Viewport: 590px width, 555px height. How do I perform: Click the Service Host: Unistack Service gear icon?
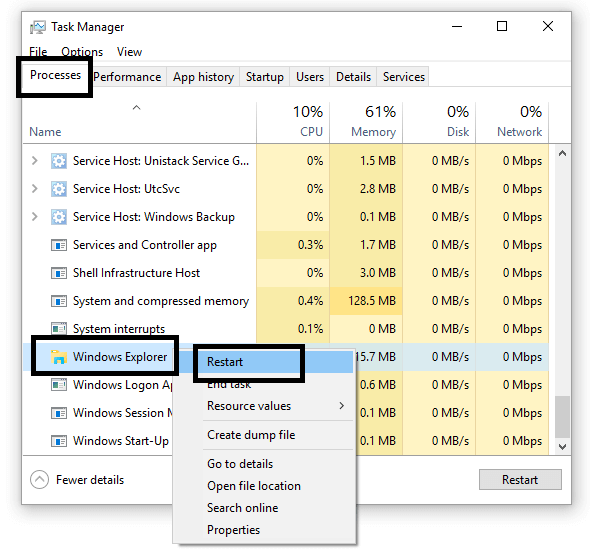pyautogui.click(x=59, y=161)
